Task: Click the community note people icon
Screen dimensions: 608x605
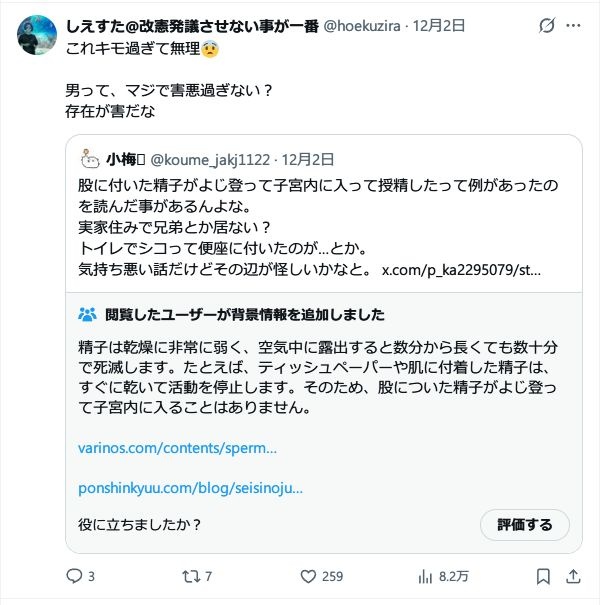Action: coord(87,314)
